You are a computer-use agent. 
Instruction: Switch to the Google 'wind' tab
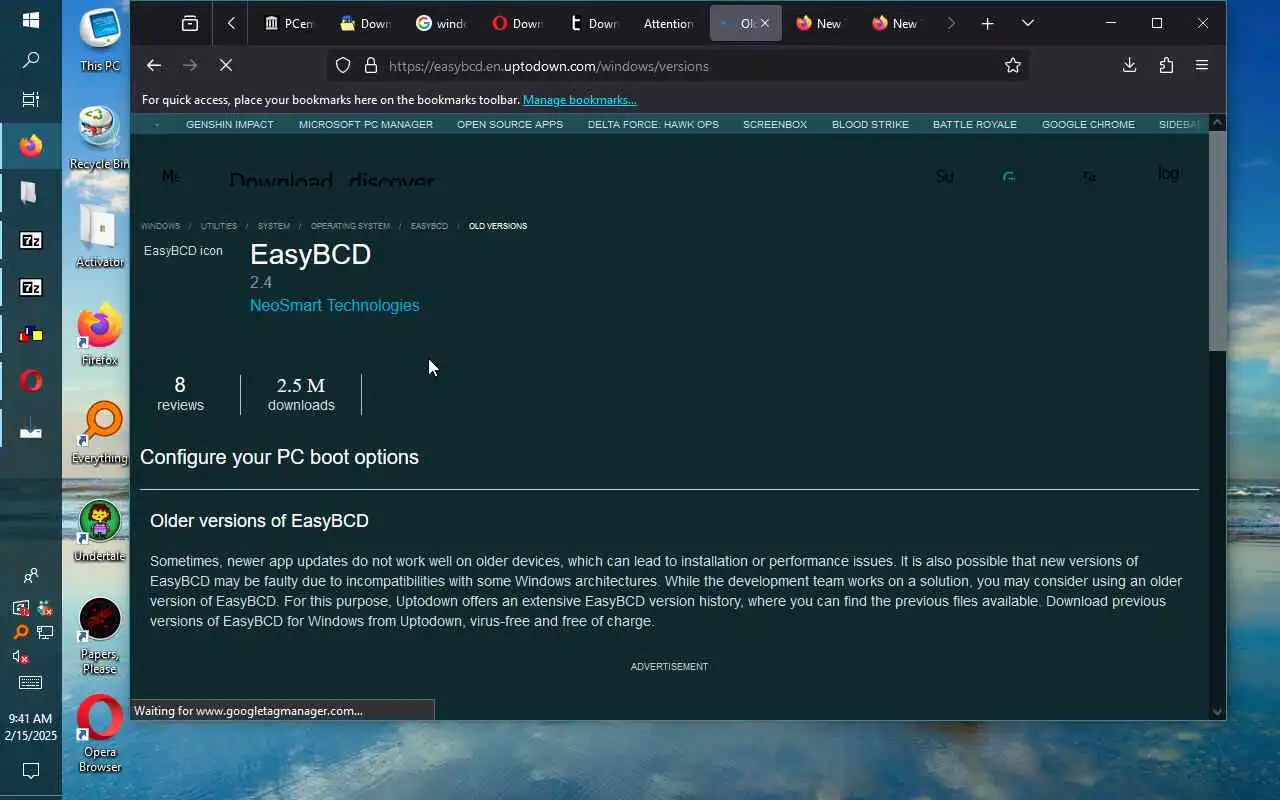click(441, 23)
